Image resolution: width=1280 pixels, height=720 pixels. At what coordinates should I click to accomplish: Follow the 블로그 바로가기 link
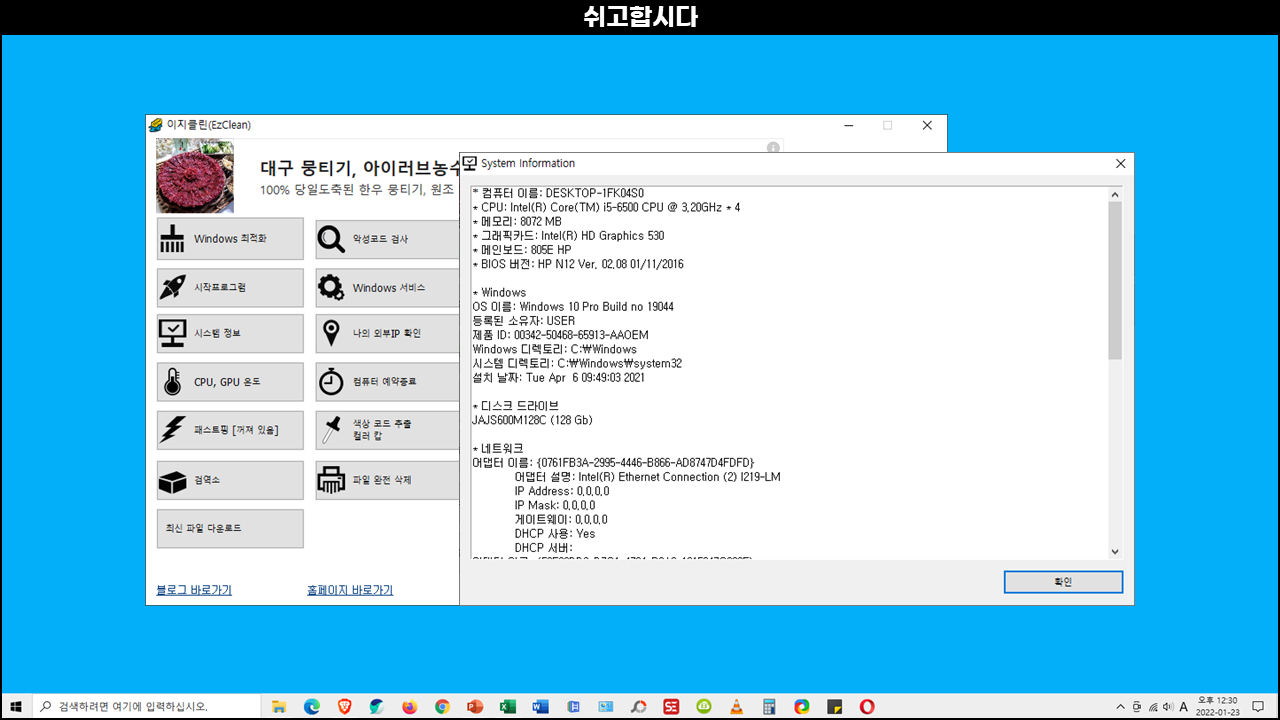pyautogui.click(x=194, y=590)
